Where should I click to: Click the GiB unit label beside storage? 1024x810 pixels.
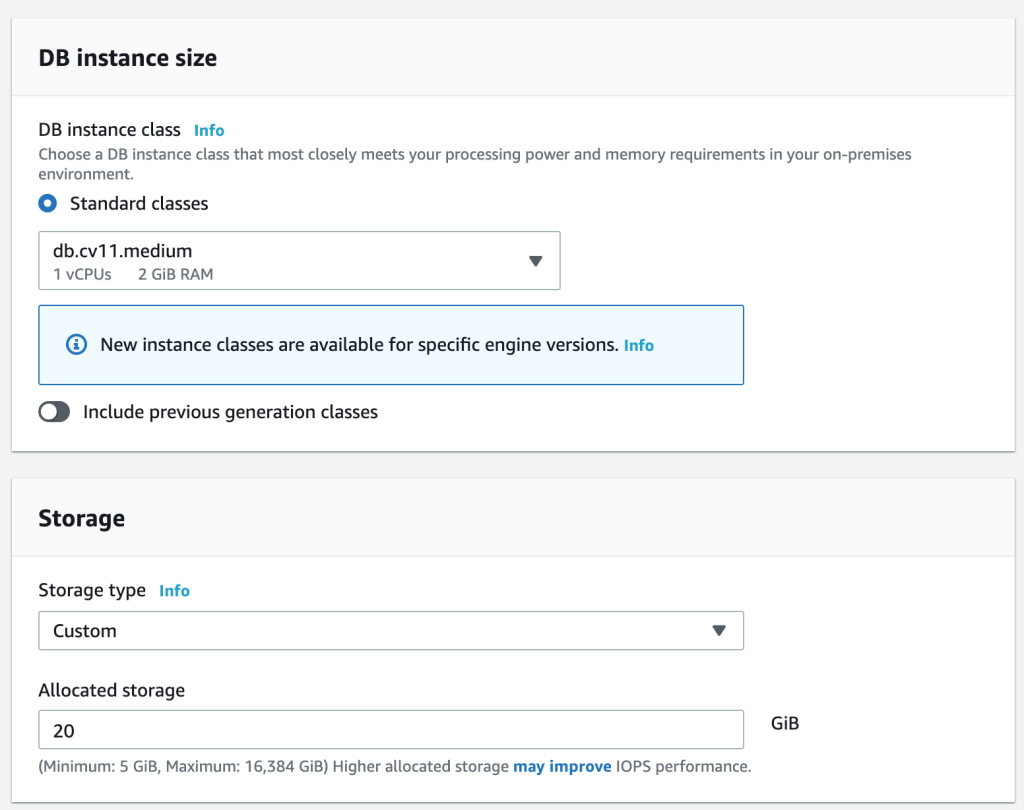click(x=785, y=723)
